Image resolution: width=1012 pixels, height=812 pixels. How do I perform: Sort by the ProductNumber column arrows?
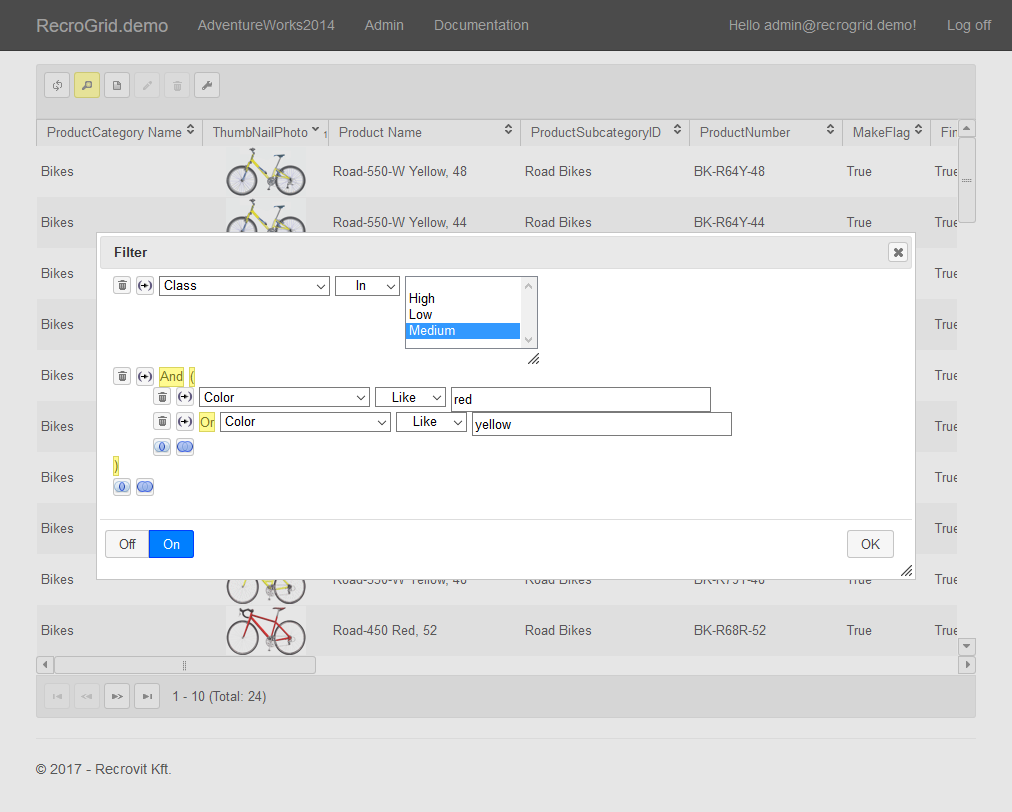tap(831, 130)
